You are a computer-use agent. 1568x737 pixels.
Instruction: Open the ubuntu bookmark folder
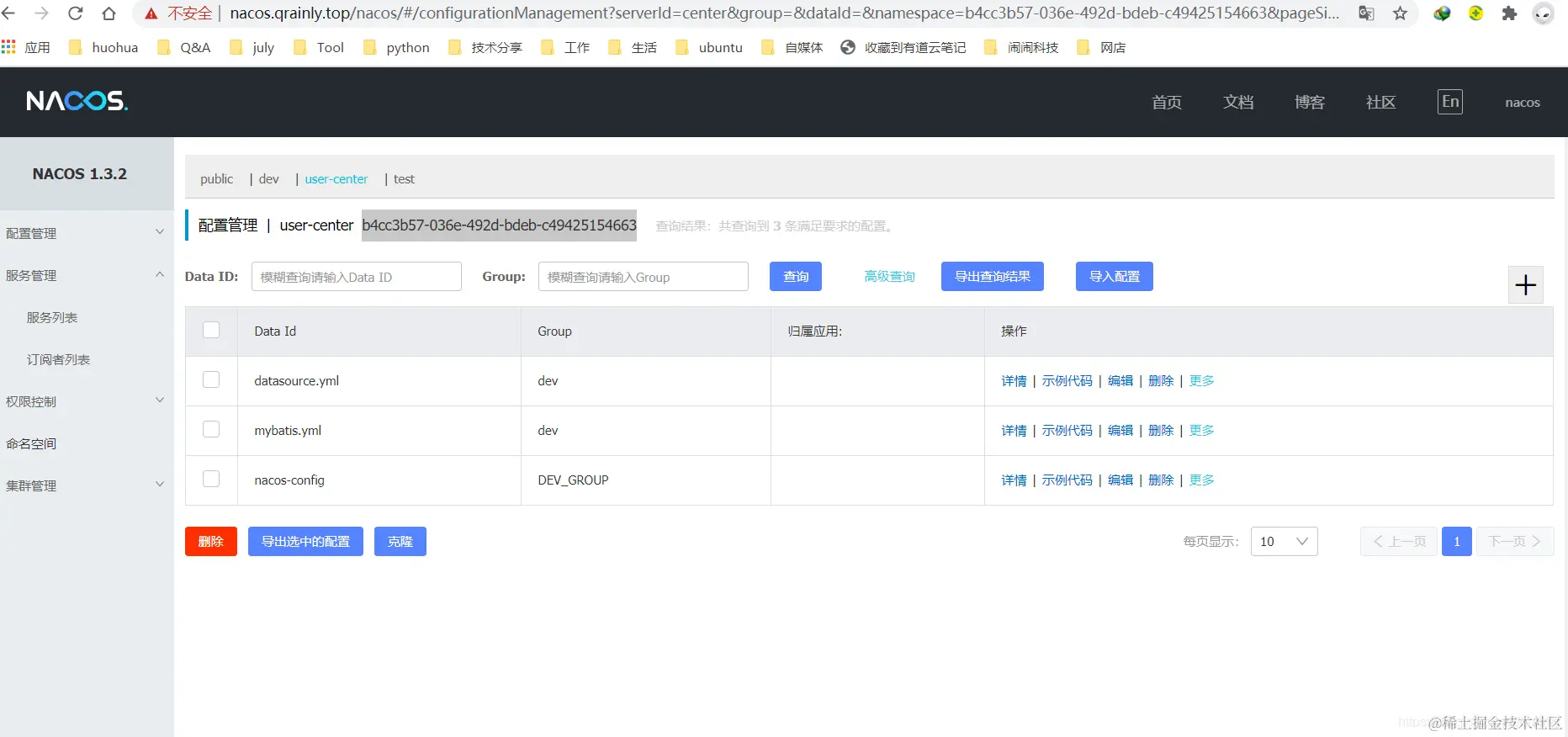(709, 47)
